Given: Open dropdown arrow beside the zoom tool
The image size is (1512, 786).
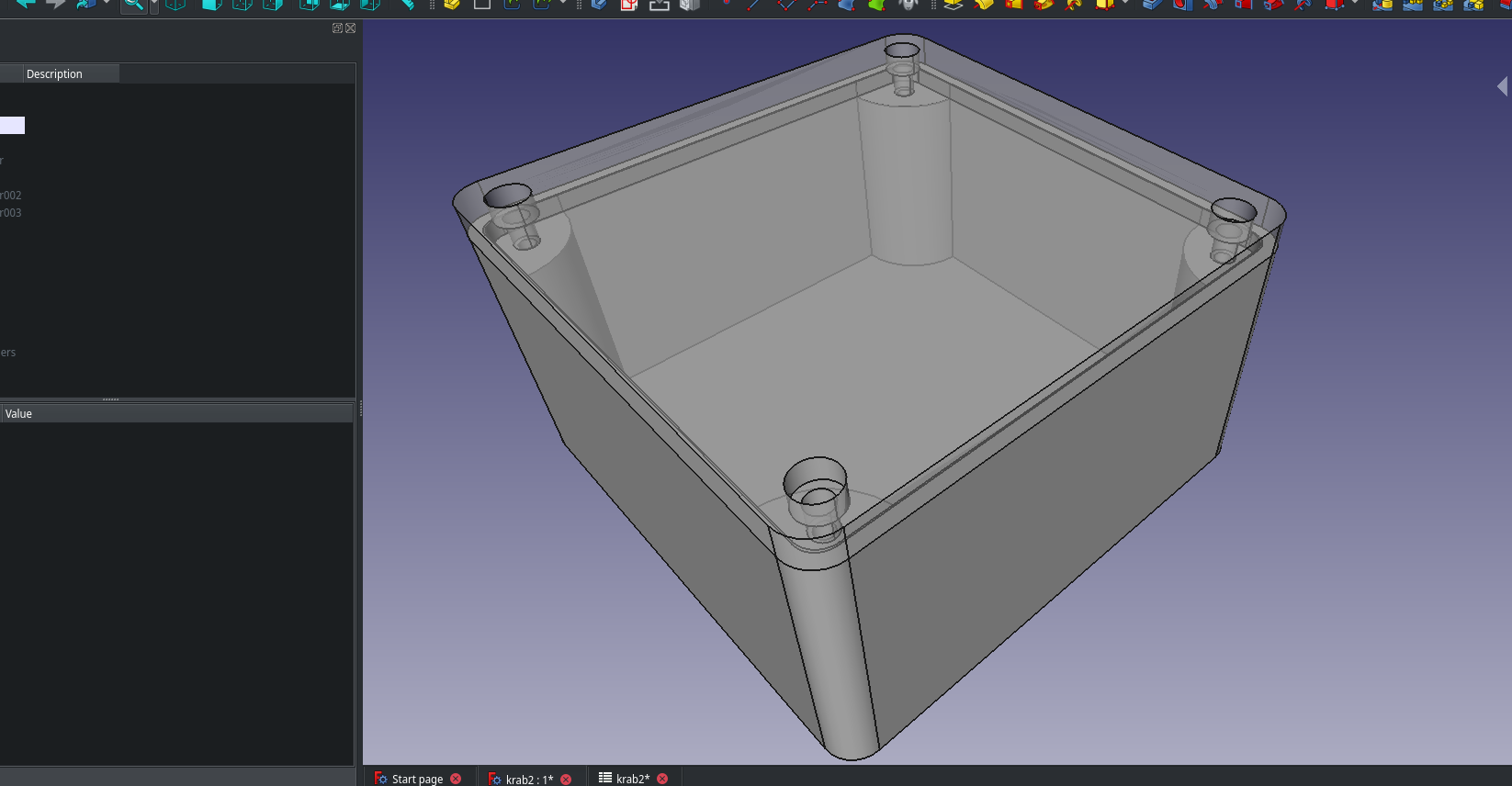Looking at the screenshot, I should click(x=153, y=5).
